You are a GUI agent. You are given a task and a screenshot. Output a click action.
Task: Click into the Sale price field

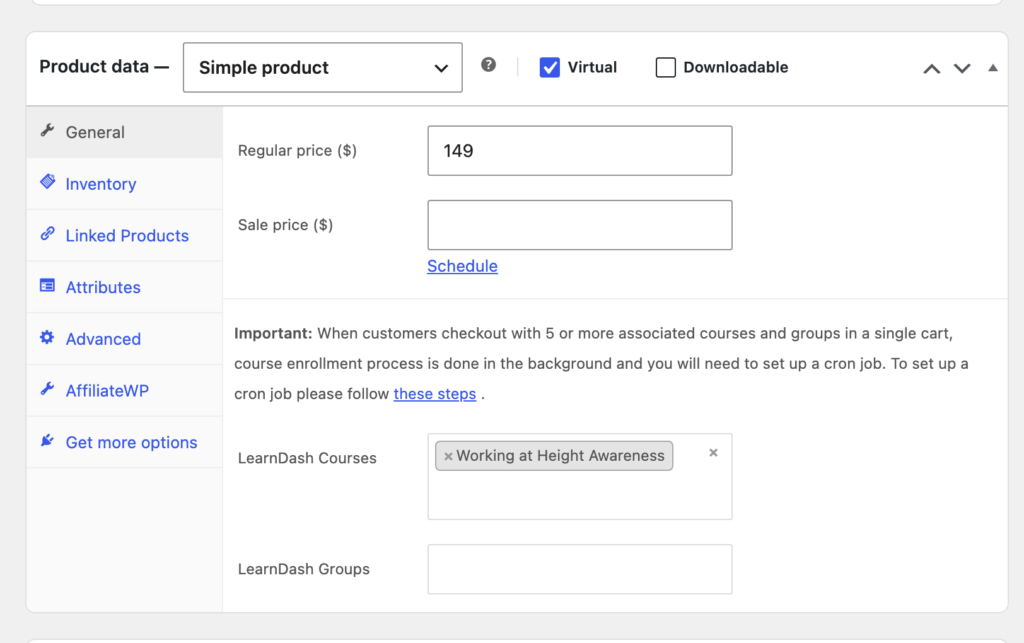pyautogui.click(x=580, y=225)
